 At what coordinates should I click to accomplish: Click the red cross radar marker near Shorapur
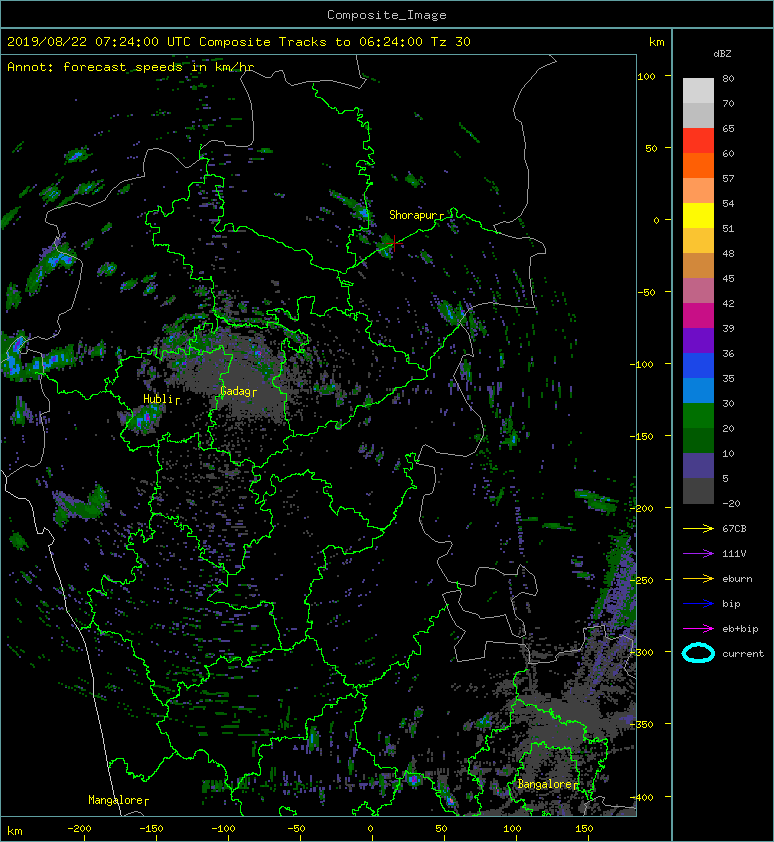(395, 243)
